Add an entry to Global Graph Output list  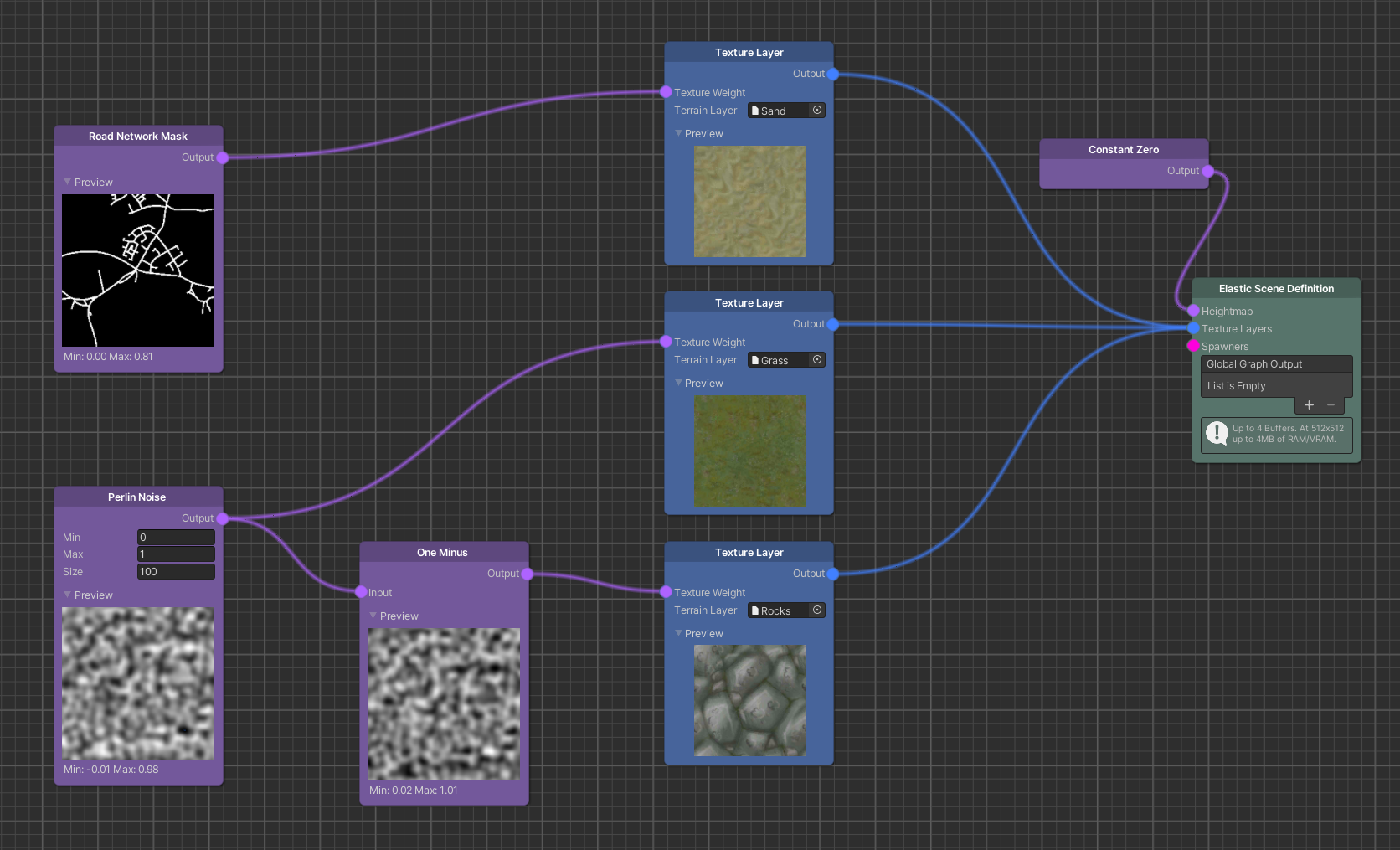[x=1309, y=405]
